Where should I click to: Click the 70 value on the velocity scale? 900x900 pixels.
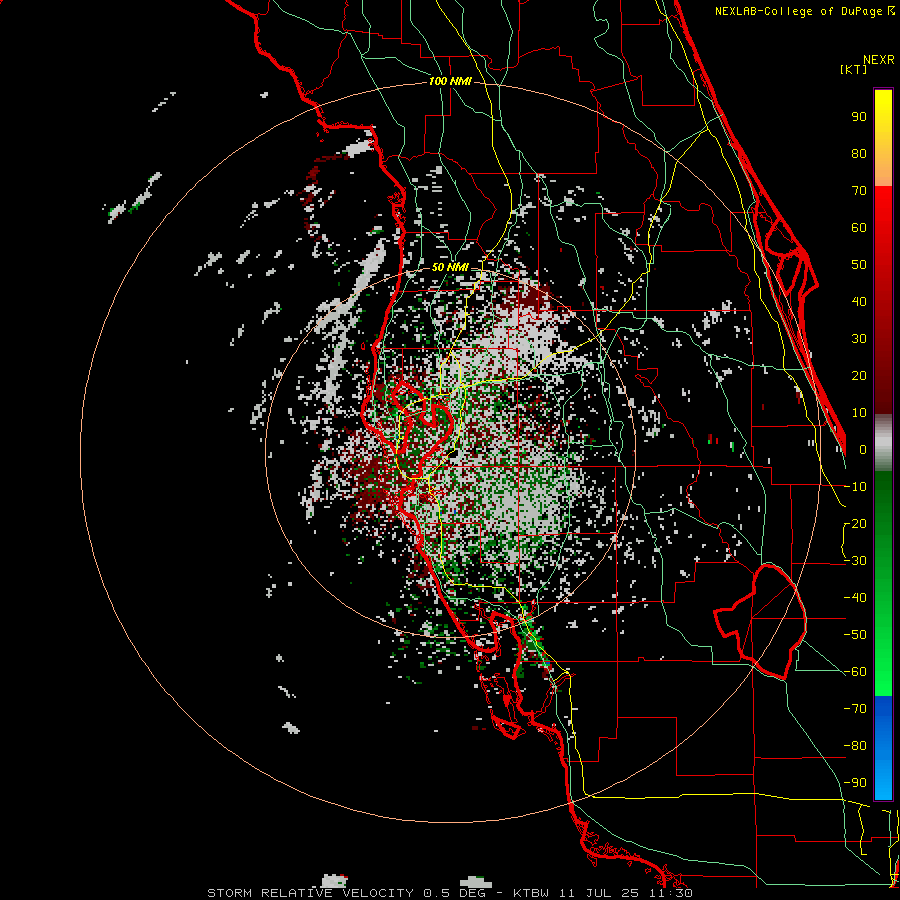point(859,191)
